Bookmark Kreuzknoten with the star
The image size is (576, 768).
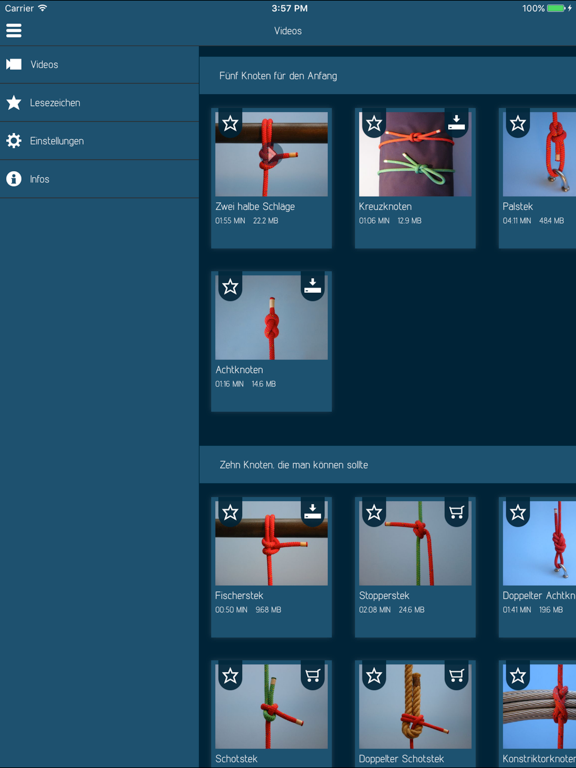point(374,123)
